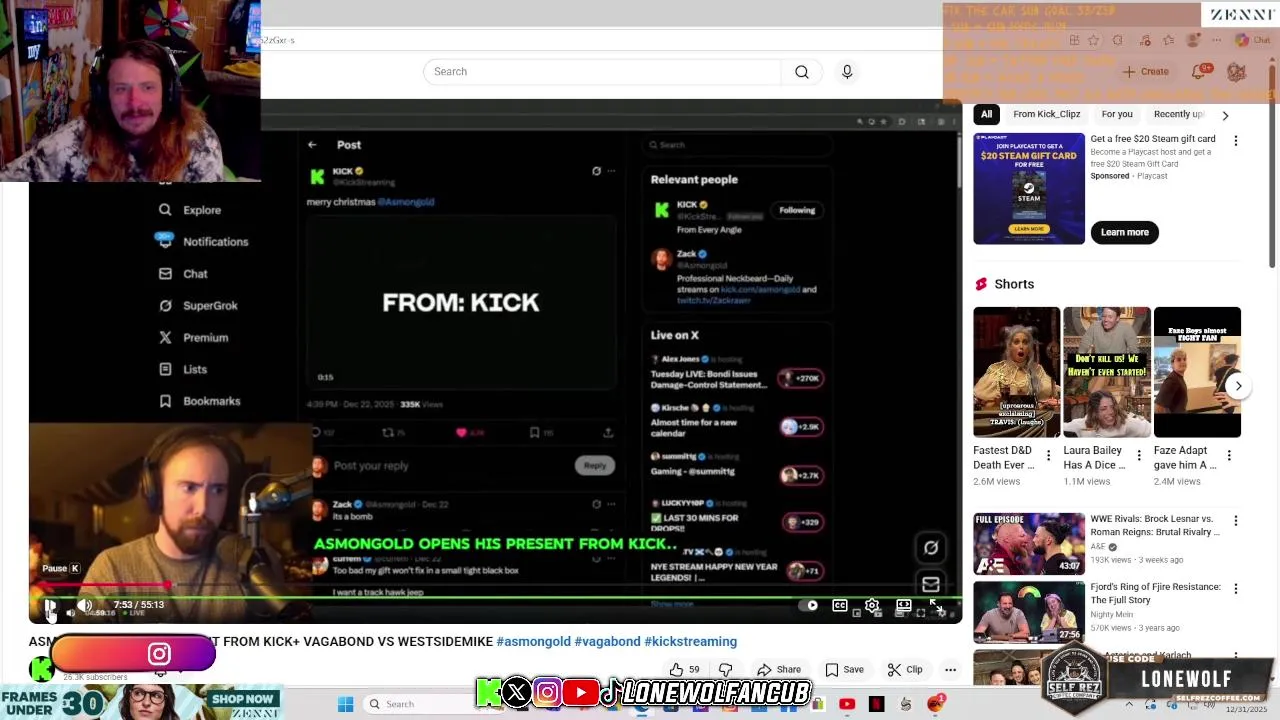1280x720 pixels.
Task: Select the Recently uploaded chip
Action: pos(1179,114)
